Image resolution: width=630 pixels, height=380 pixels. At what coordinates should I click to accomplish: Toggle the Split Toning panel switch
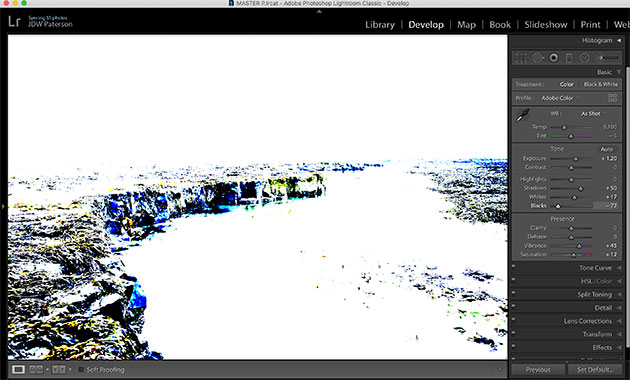click(x=513, y=292)
